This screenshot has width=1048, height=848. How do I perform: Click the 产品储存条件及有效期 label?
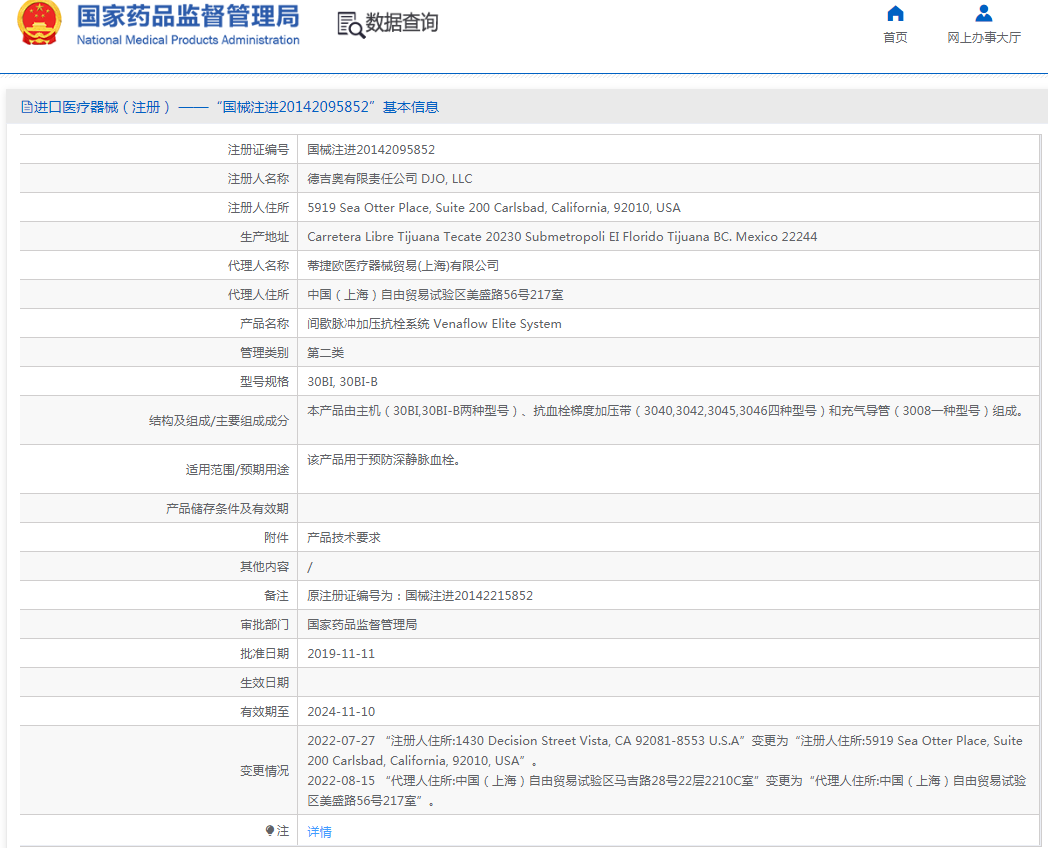pyautogui.click(x=227, y=509)
